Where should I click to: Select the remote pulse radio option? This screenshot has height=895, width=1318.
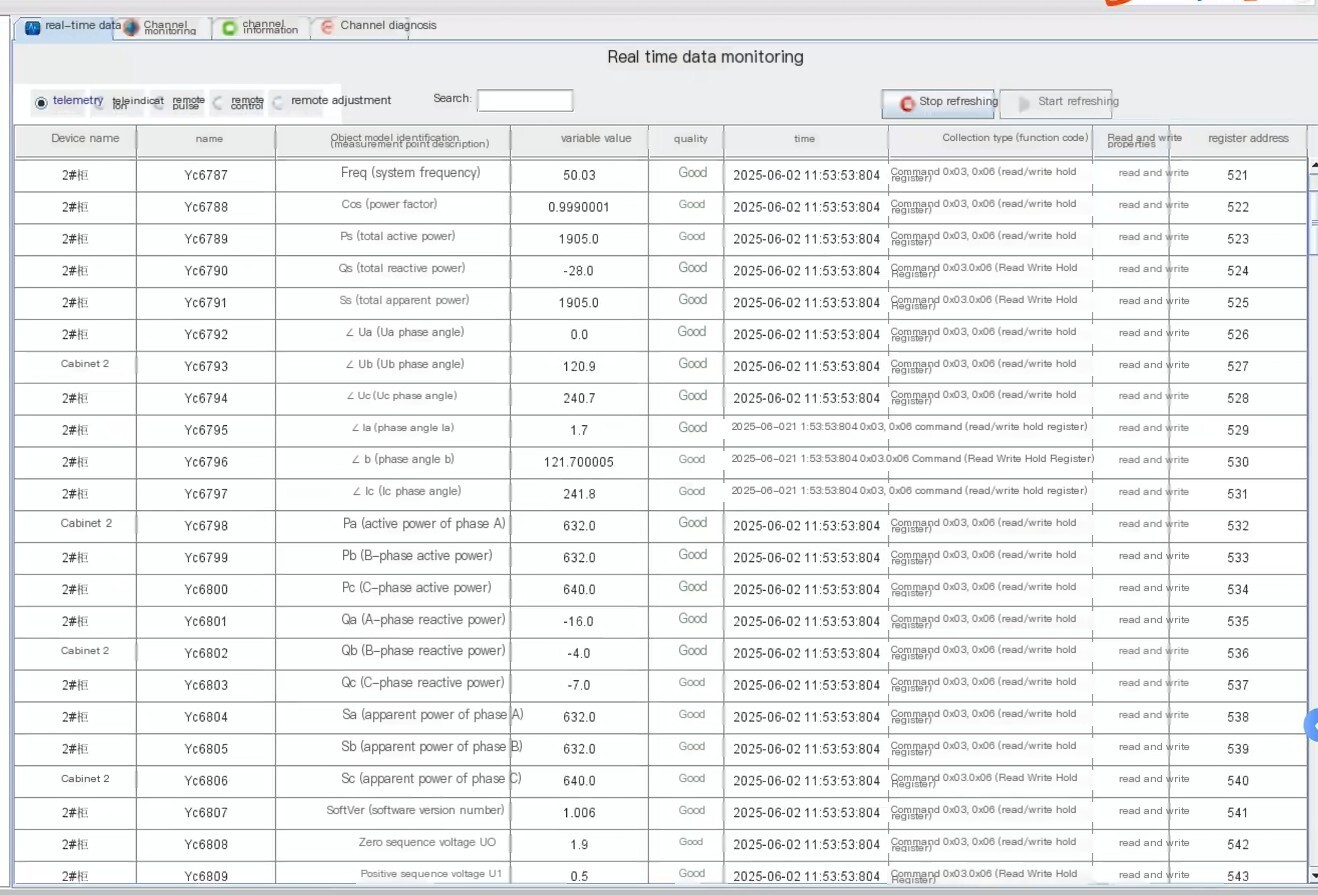(158, 102)
